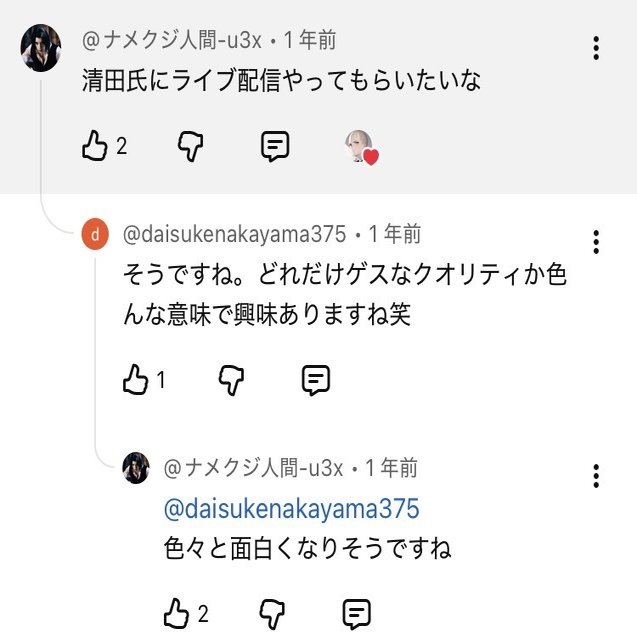Image resolution: width=637 pixels, height=637 pixels.
Task: Open three-dot menu on the bottom reply
Action: [x=596, y=475]
